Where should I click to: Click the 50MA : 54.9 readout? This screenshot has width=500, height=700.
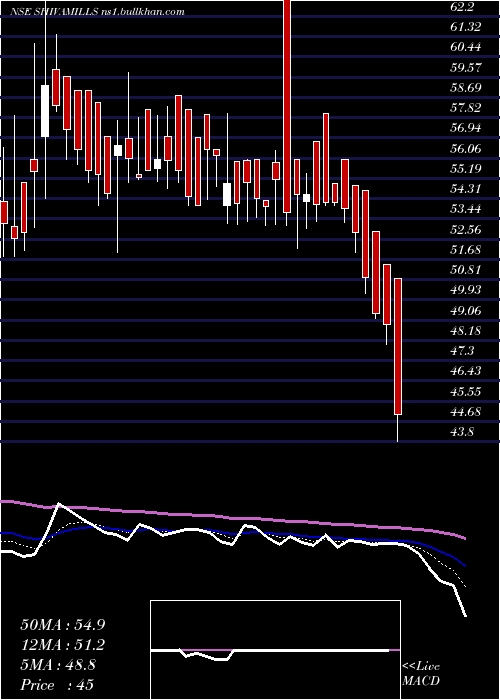click(x=63, y=625)
